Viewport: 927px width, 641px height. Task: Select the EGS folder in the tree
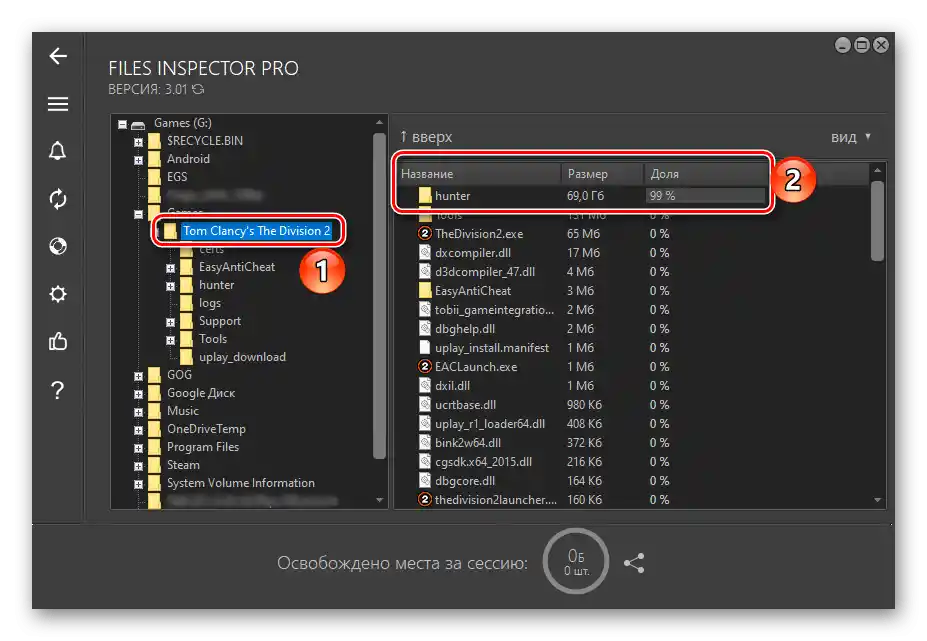tap(177, 176)
